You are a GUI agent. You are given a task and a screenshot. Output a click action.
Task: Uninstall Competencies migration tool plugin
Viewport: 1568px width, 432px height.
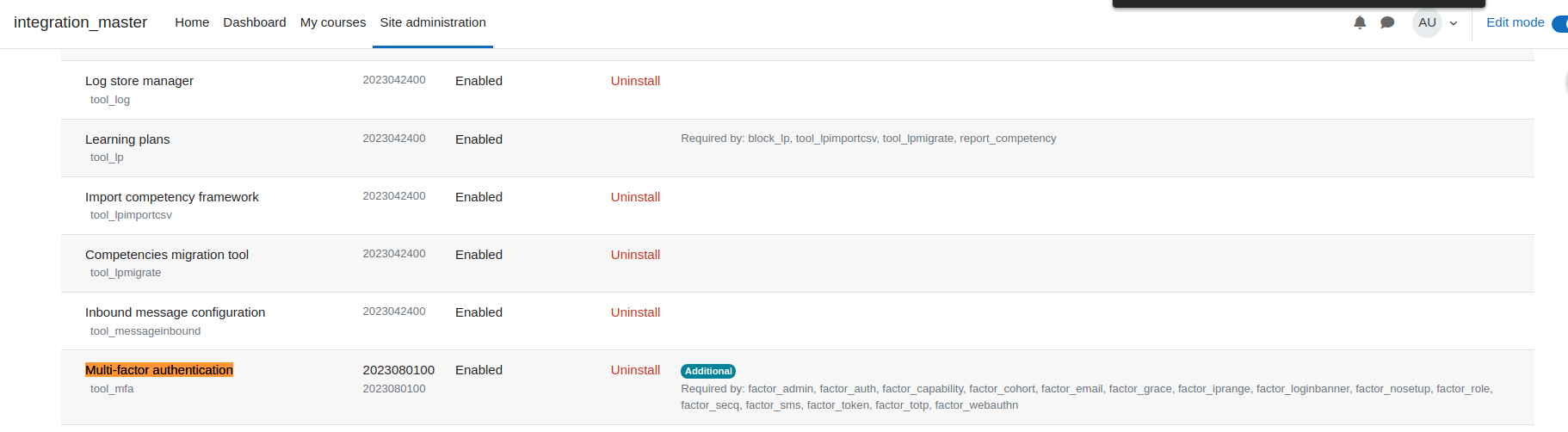(635, 255)
